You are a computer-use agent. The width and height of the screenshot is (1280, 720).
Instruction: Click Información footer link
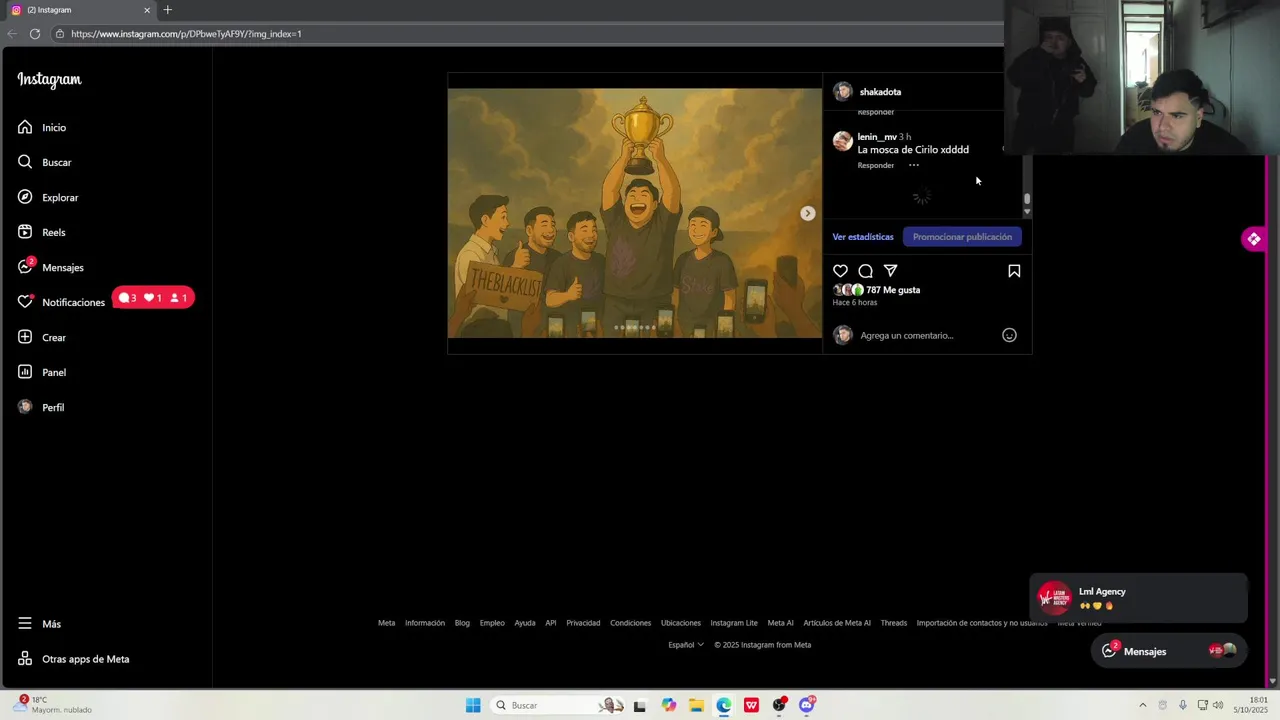coord(425,623)
